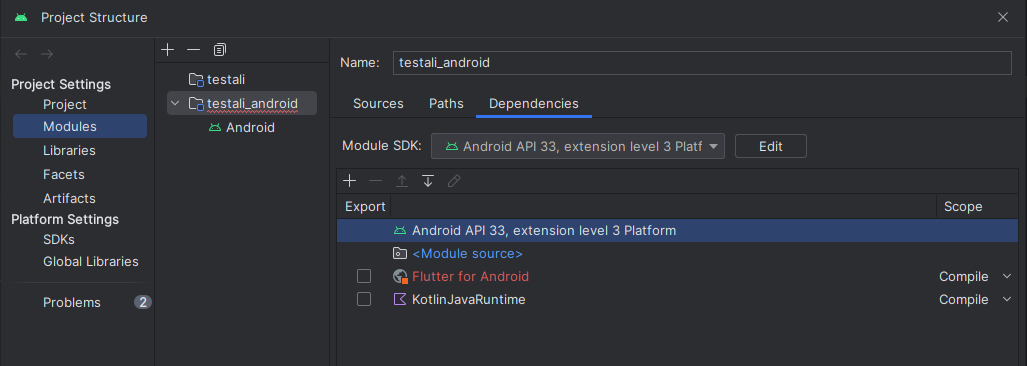Click the back navigation arrow
1027x366 pixels.
point(21,54)
